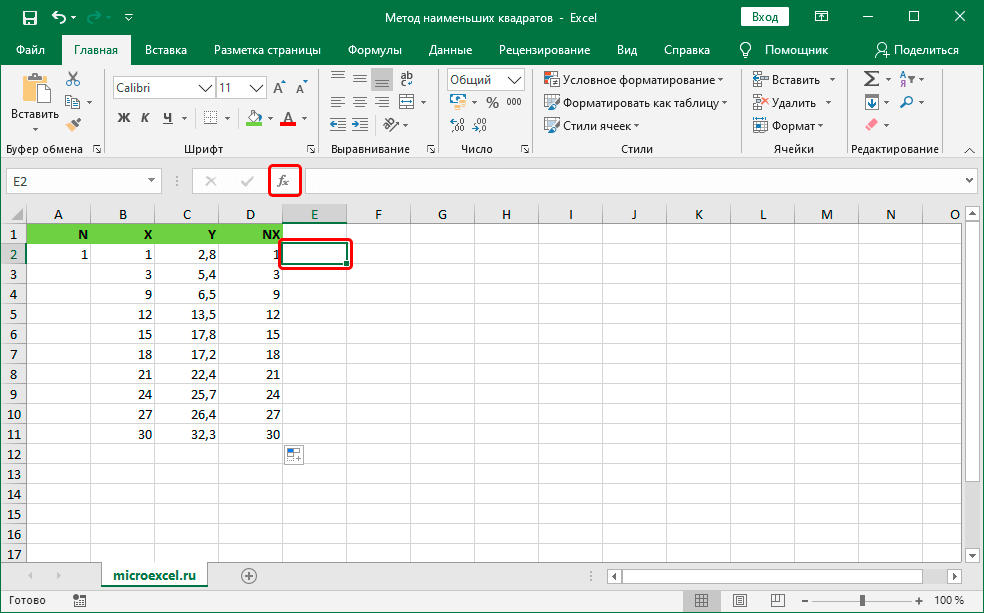Screen dimensions: 984x613
Task: Click the AutoSum sigma icon
Action: pos(871,79)
